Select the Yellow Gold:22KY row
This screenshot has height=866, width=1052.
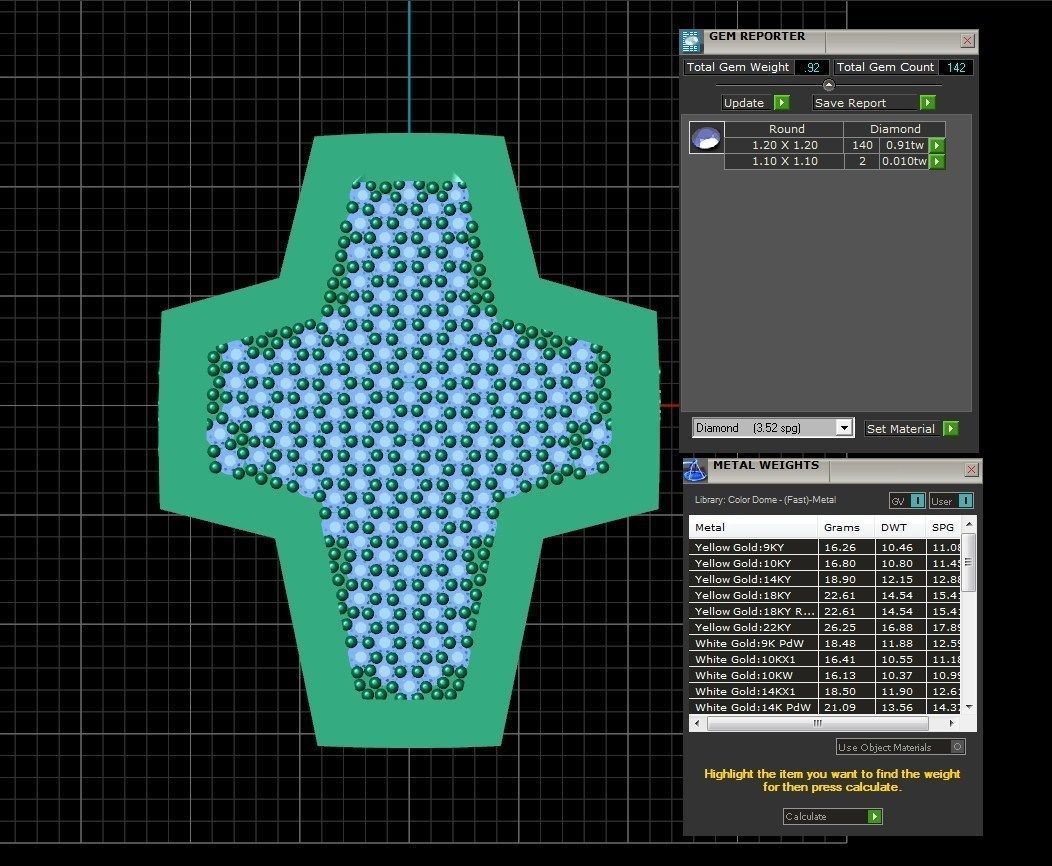tap(825, 627)
